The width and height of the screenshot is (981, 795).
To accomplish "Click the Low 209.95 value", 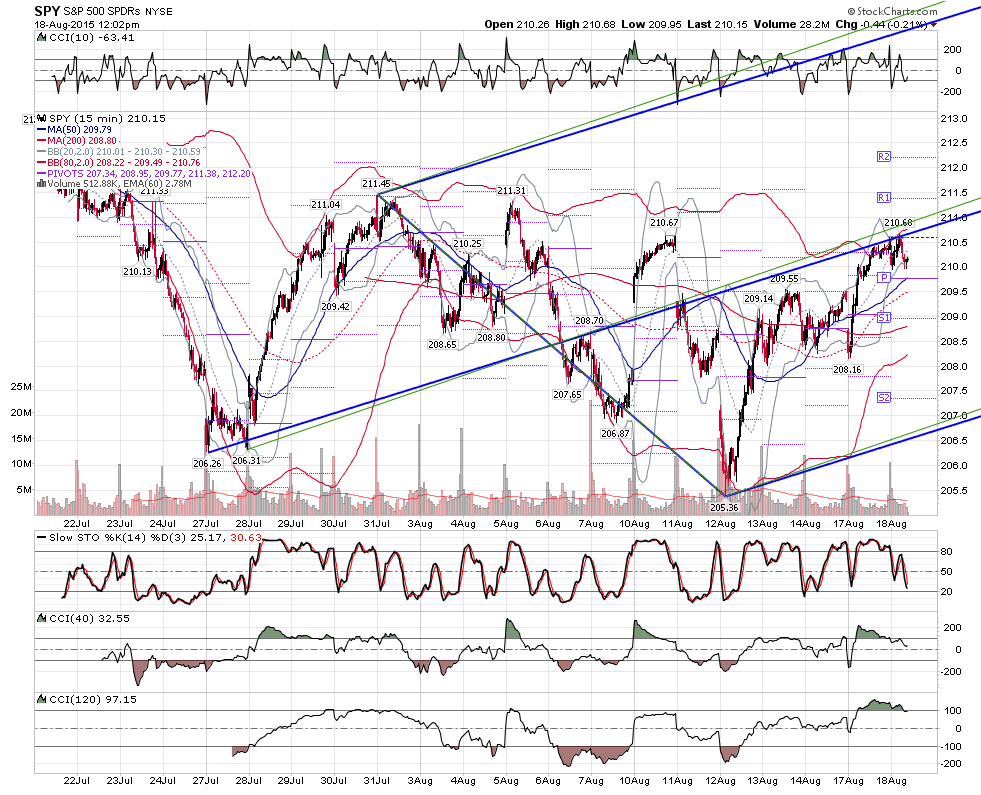I will point(651,24).
